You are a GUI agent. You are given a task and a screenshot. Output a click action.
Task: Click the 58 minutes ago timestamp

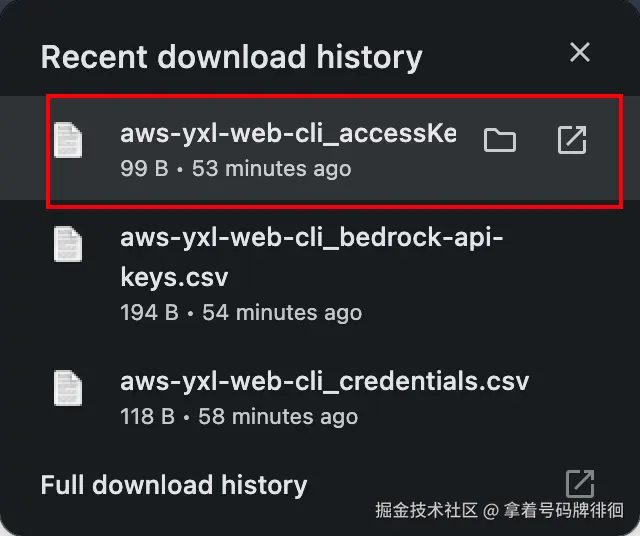(x=278, y=416)
